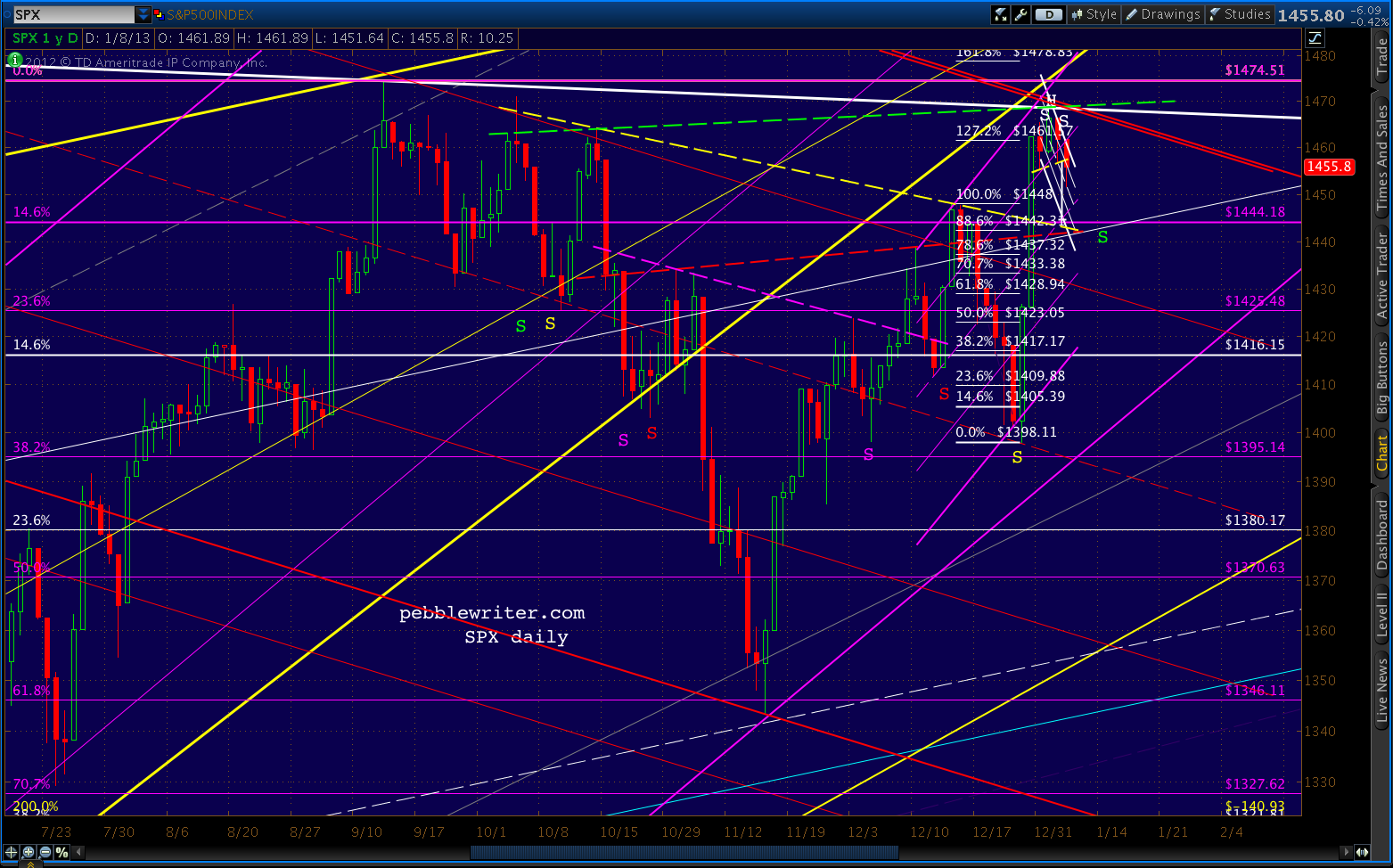Zoom in with the plus magnifier
1393x868 pixels.
click(x=28, y=852)
